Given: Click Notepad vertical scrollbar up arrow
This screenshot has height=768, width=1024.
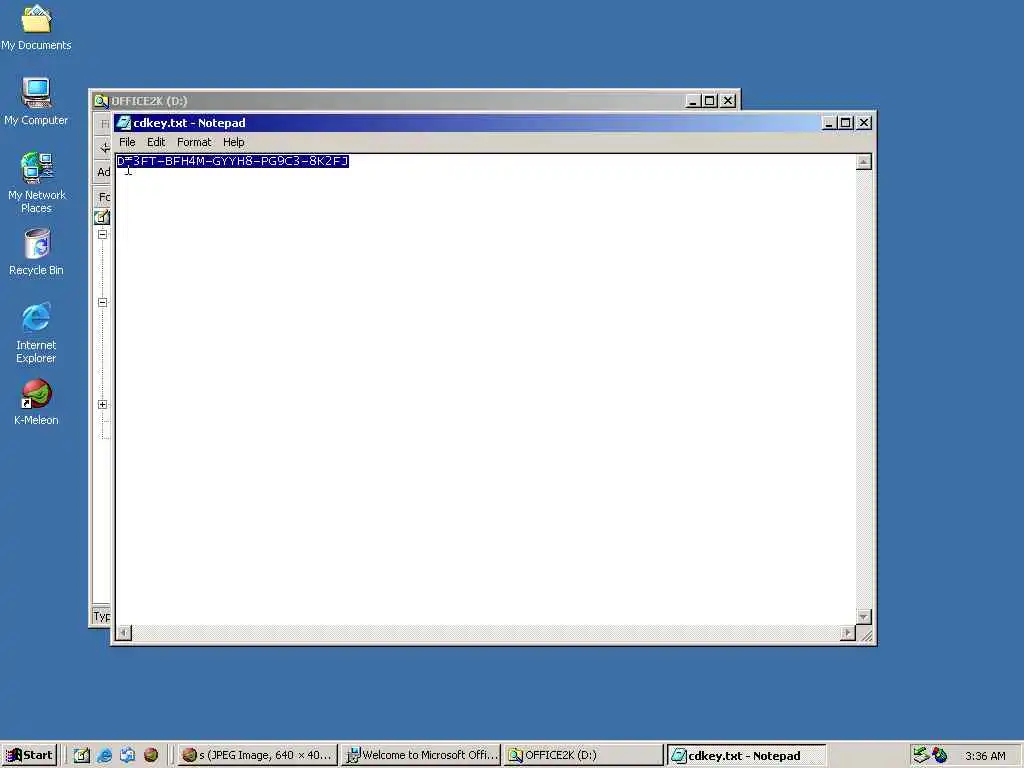Looking at the screenshot, I should tap(863, 162).
